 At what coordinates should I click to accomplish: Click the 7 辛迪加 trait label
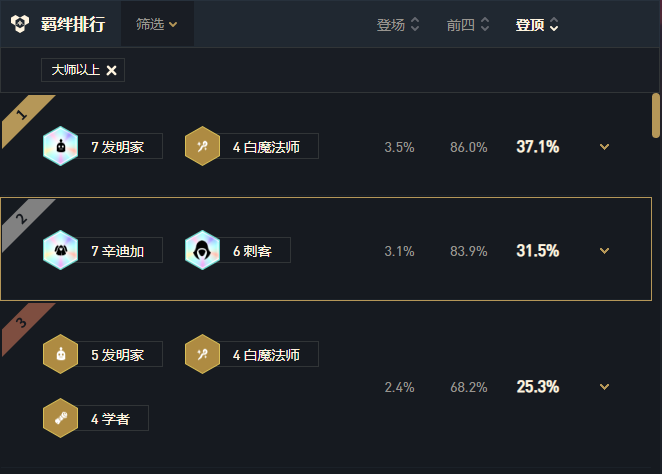click(118, 250)
